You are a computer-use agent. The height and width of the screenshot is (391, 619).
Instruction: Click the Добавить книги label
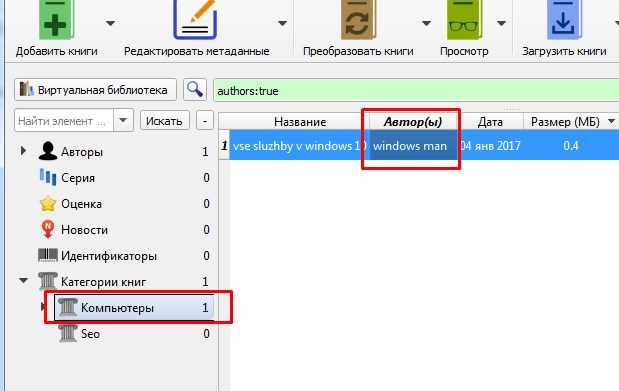56,51
